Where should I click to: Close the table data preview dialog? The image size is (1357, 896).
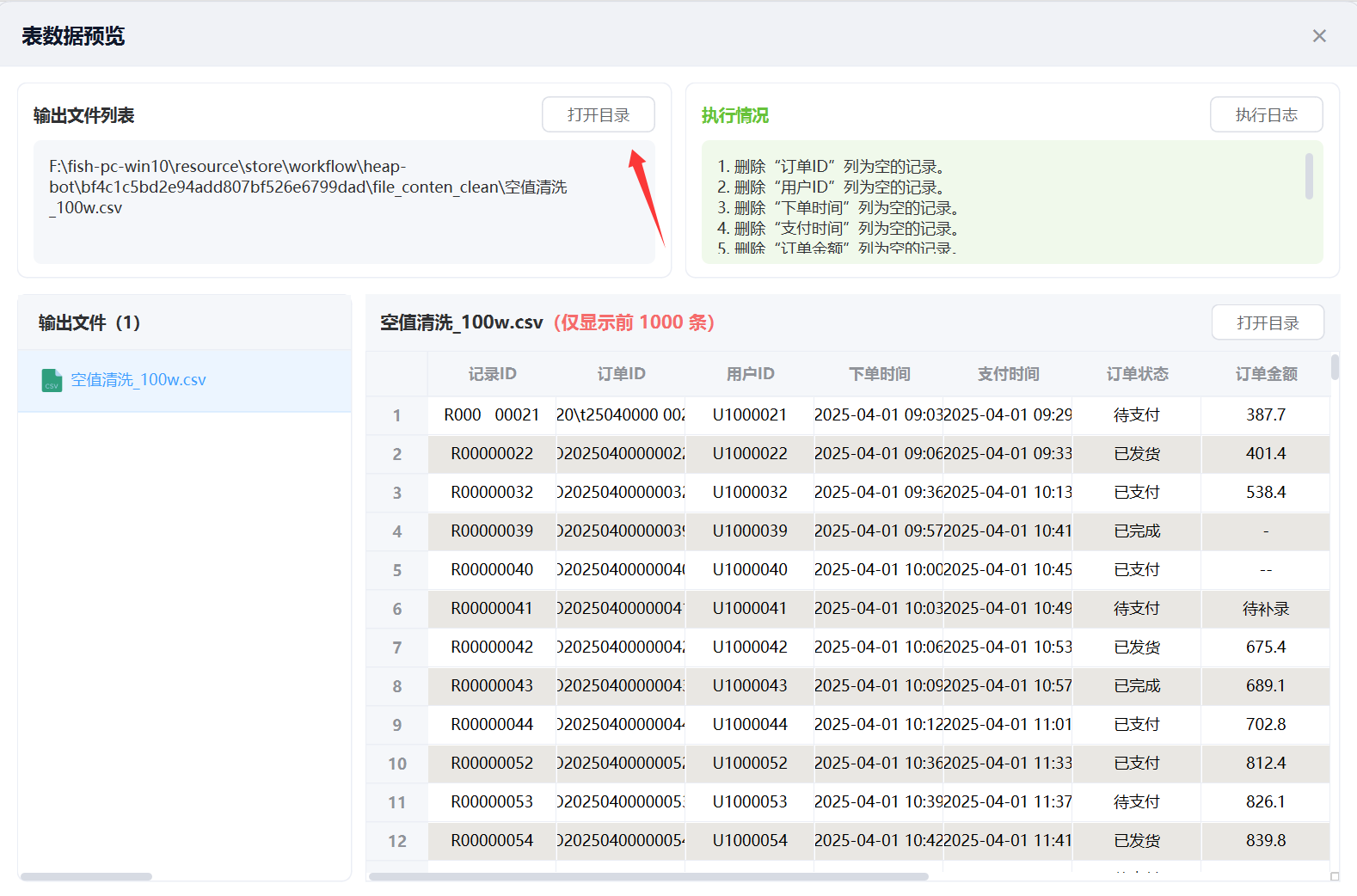pos(1318,36)
